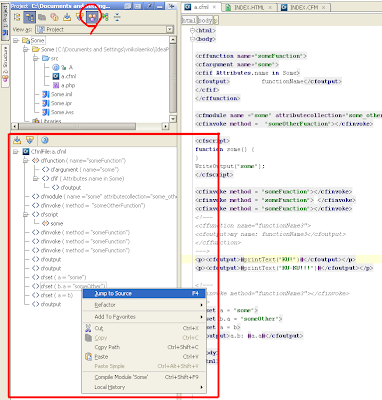Click the body breadcrumb above editor
The height and width of the screenshot is (400, 382).
(205, 20)
